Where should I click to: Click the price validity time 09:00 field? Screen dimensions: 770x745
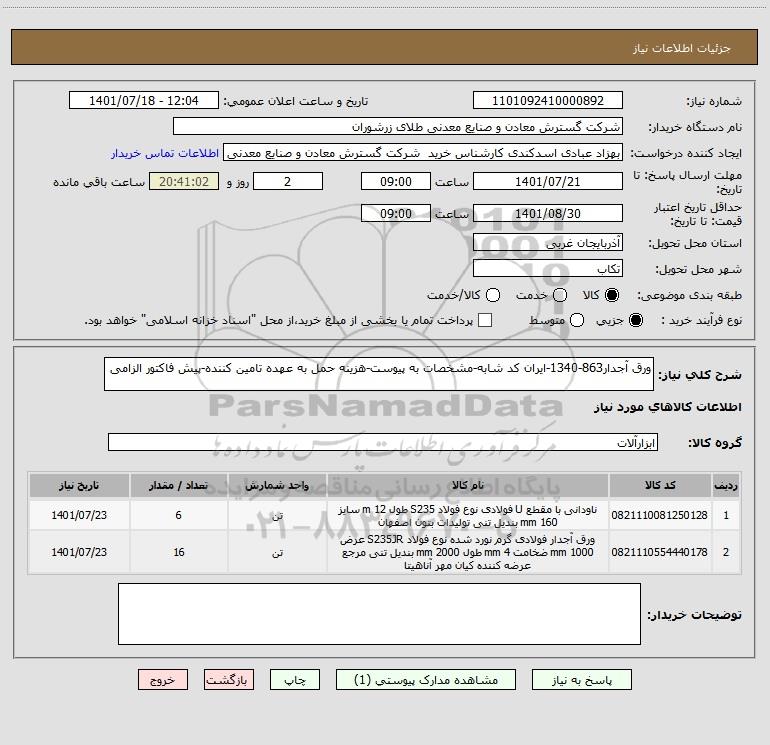click(x=396, y=213)
